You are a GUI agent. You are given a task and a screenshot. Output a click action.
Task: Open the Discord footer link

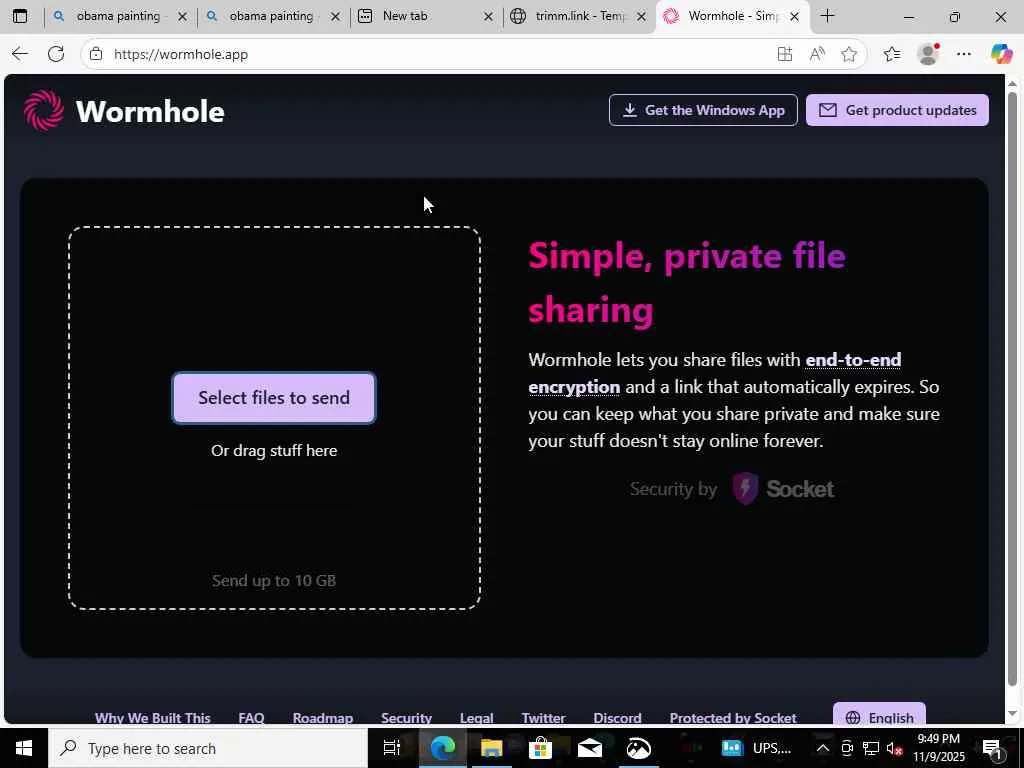[x=617, y=718]
